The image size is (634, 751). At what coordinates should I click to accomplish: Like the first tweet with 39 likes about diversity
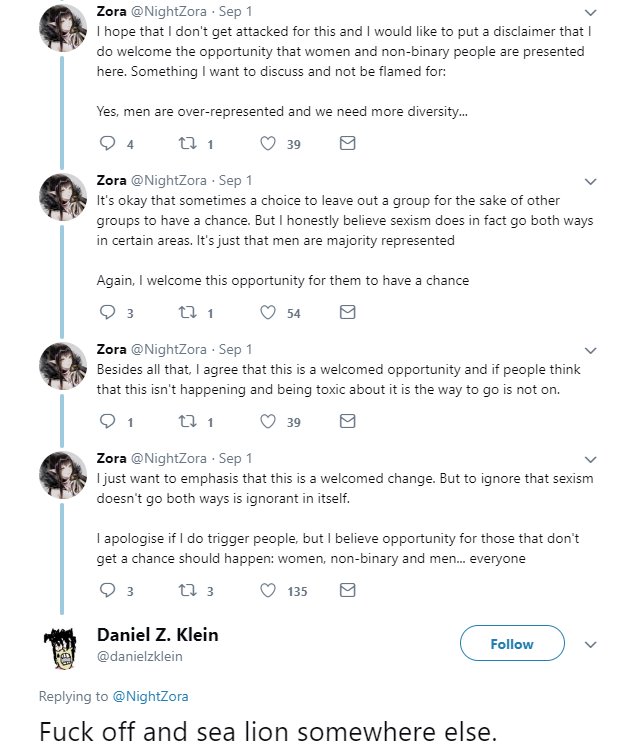[x=268, y=143]
